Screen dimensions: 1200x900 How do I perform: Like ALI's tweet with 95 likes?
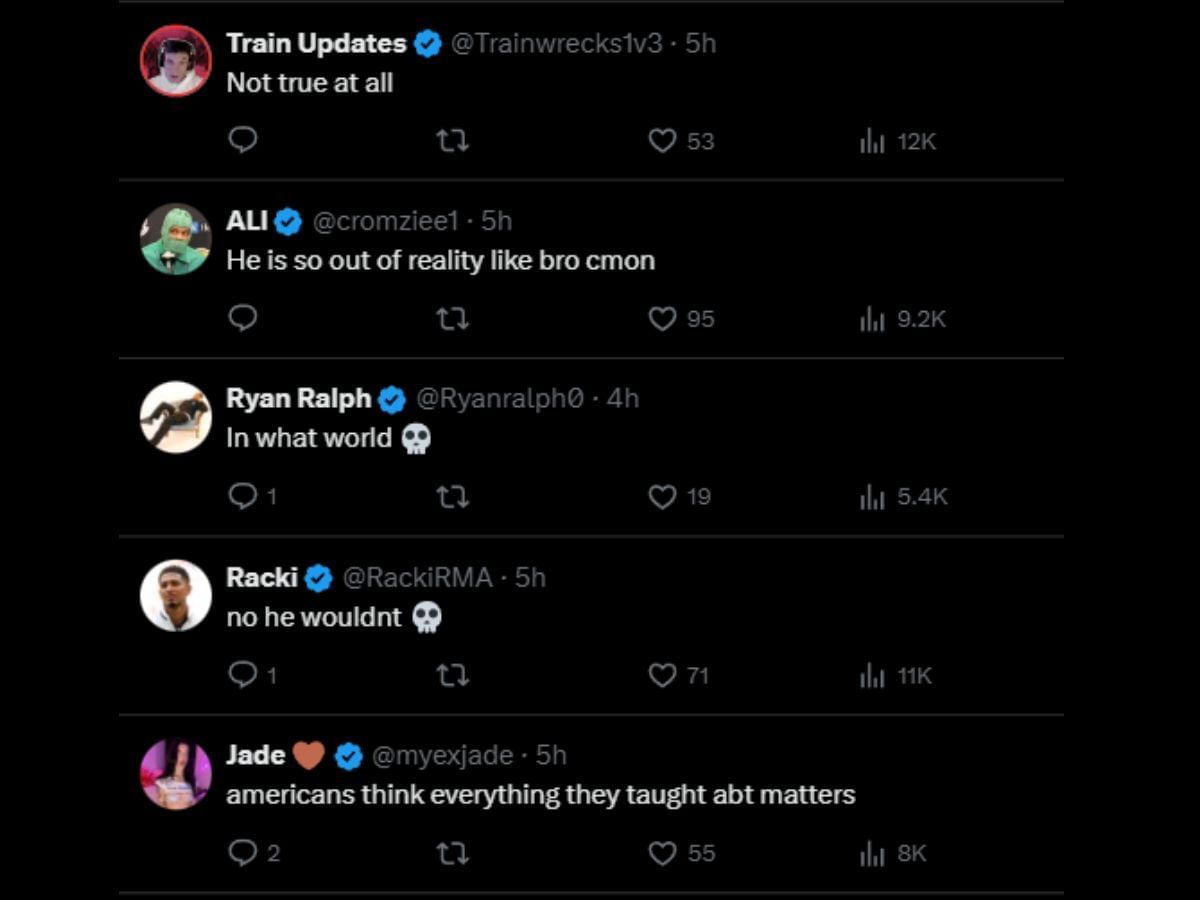point(662,319)
